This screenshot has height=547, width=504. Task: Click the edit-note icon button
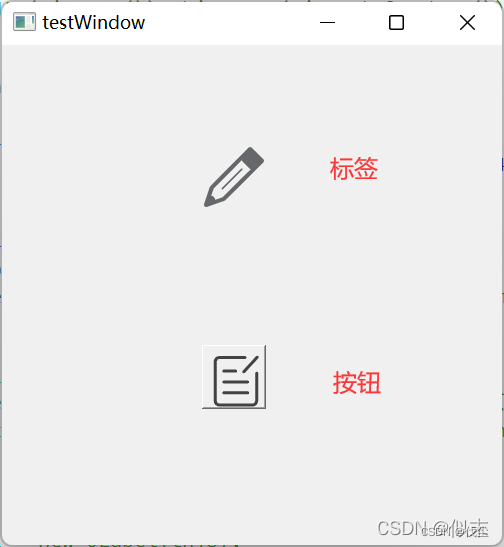(x=234, y=377)
